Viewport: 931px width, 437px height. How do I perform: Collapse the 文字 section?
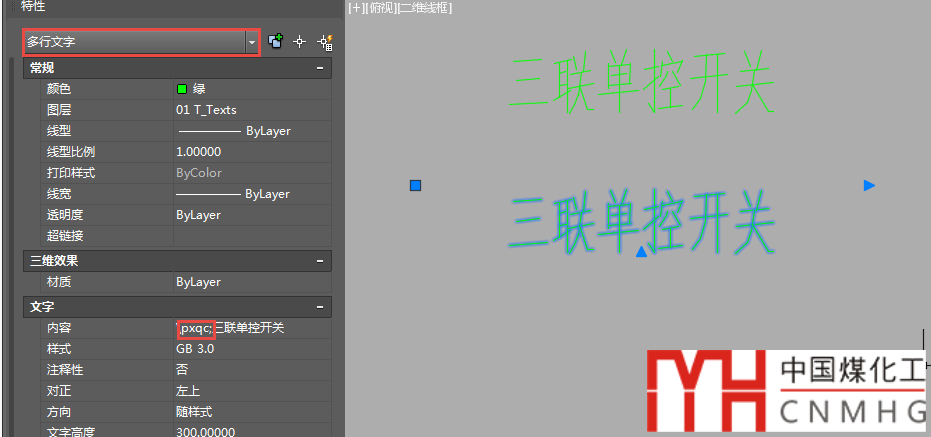(320, 307)
